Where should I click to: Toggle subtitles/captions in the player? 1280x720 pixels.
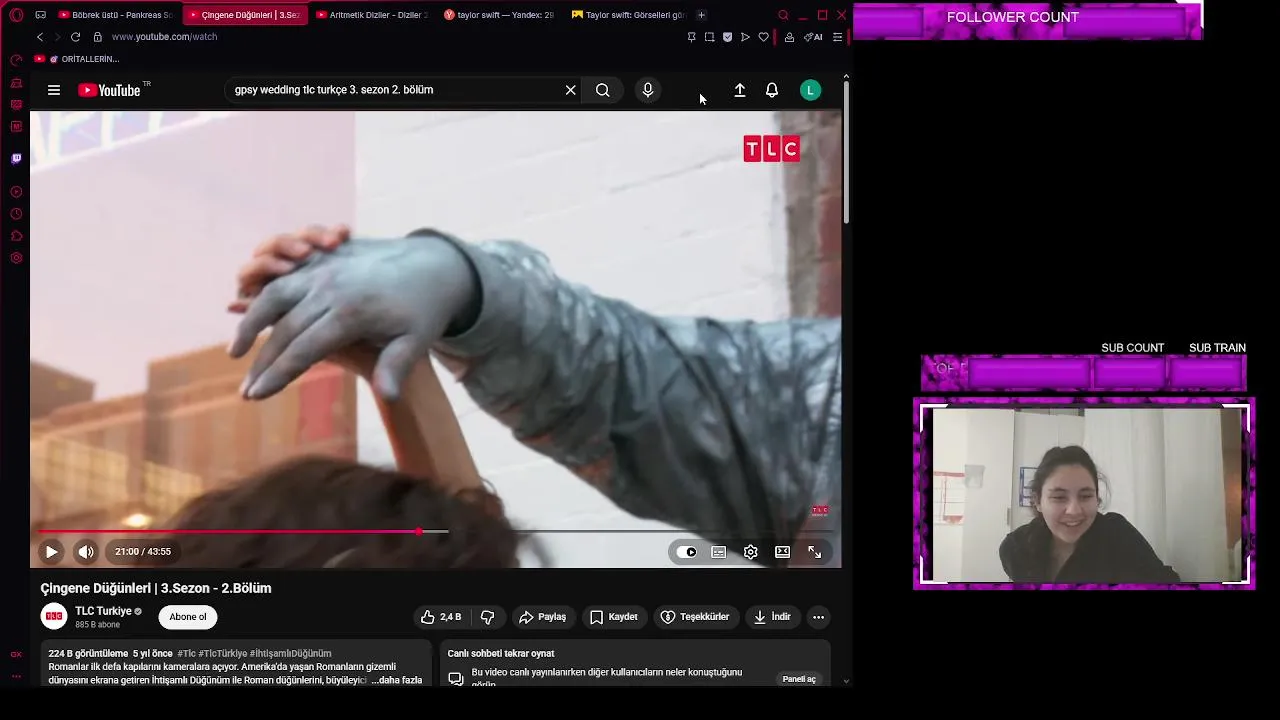718,551
